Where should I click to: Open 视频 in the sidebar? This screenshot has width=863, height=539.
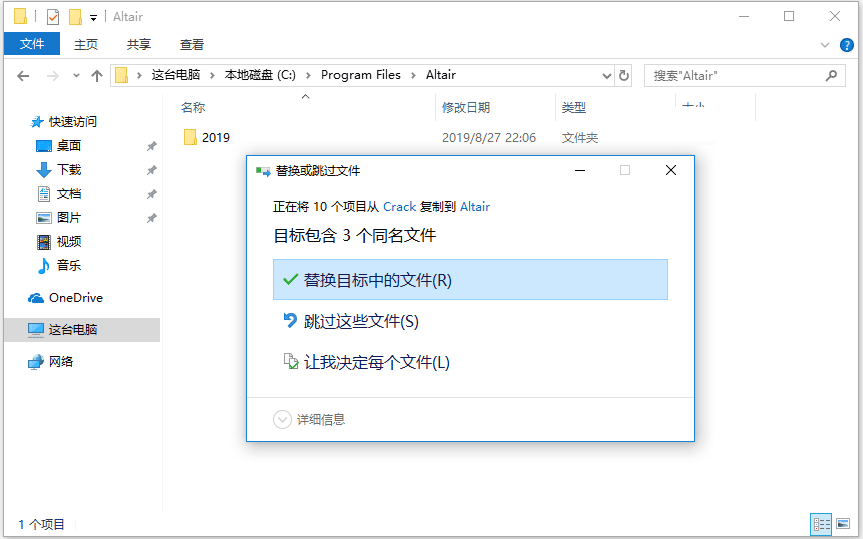(x=69, y=241)
